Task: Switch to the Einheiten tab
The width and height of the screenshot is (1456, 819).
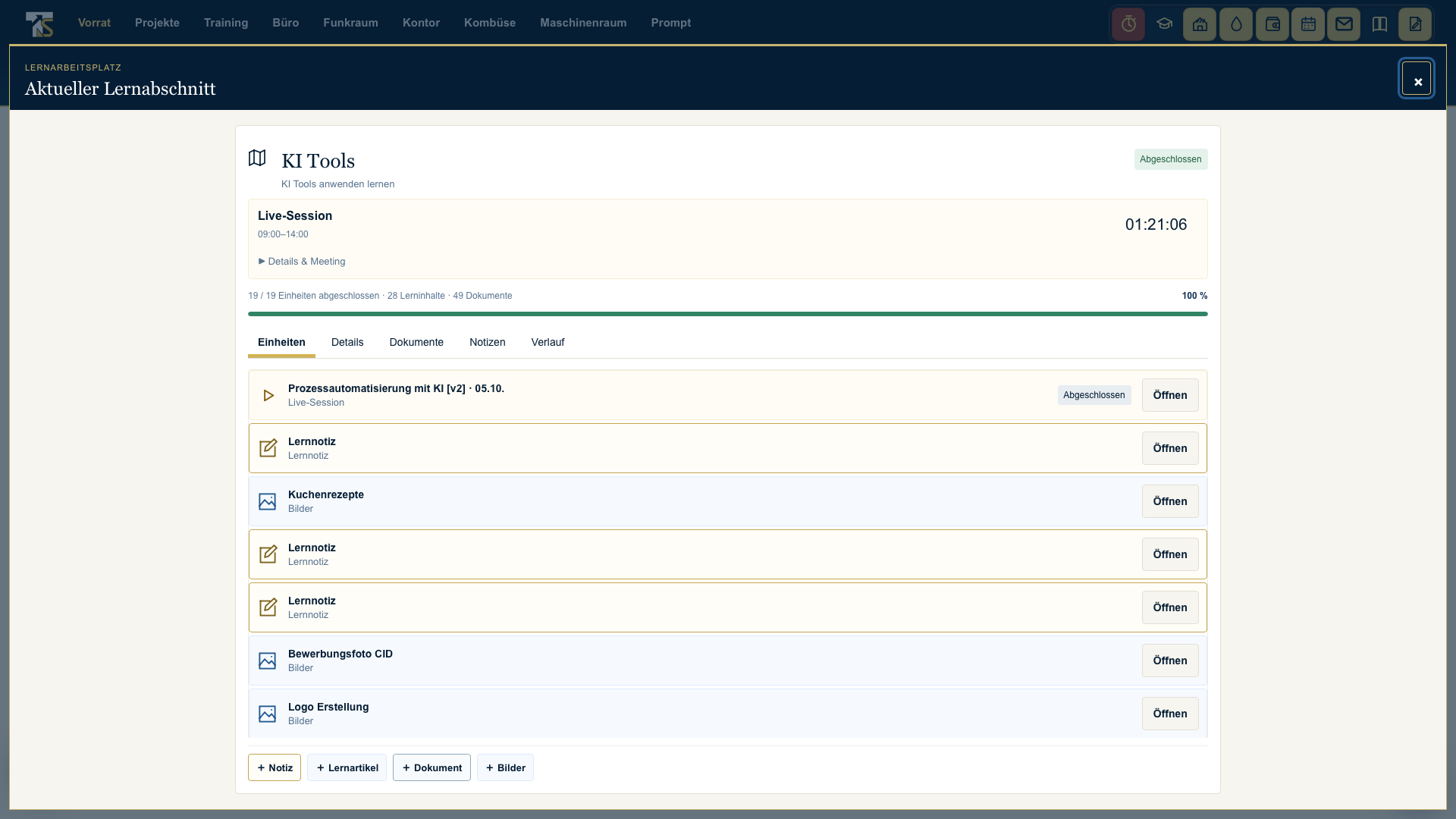Action: pyautogui.click(x=281, y=342)
